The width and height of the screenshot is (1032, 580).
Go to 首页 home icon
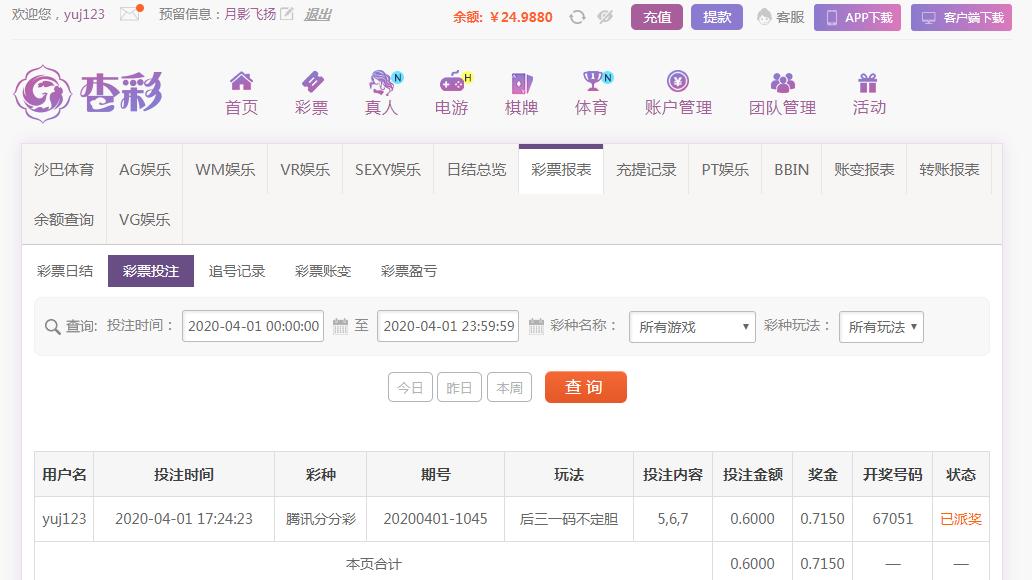pos(242,81)
